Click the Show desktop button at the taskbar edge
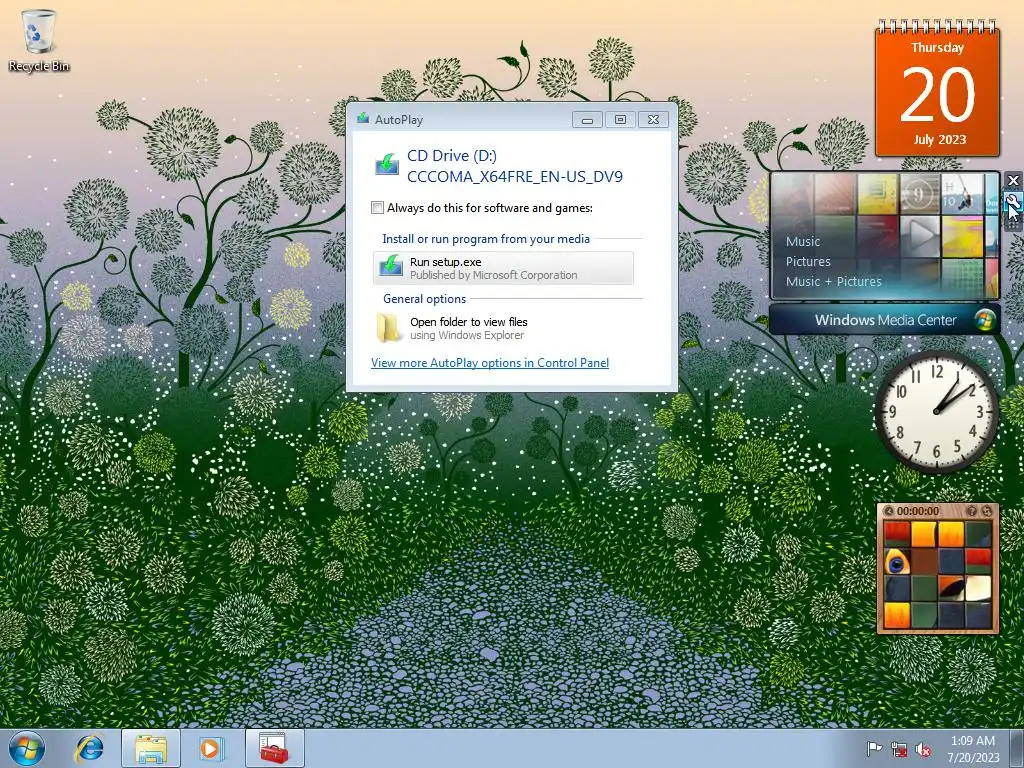The image size is (1024, 768). [x=1016, y=748]
